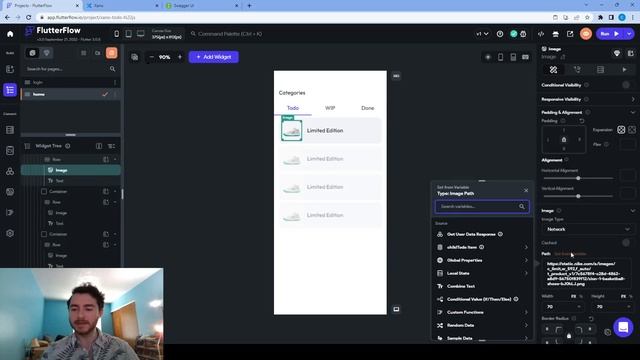Select the home page in page list
The width and height of the screenshot is (640, 360).
(x=70, y=94)
